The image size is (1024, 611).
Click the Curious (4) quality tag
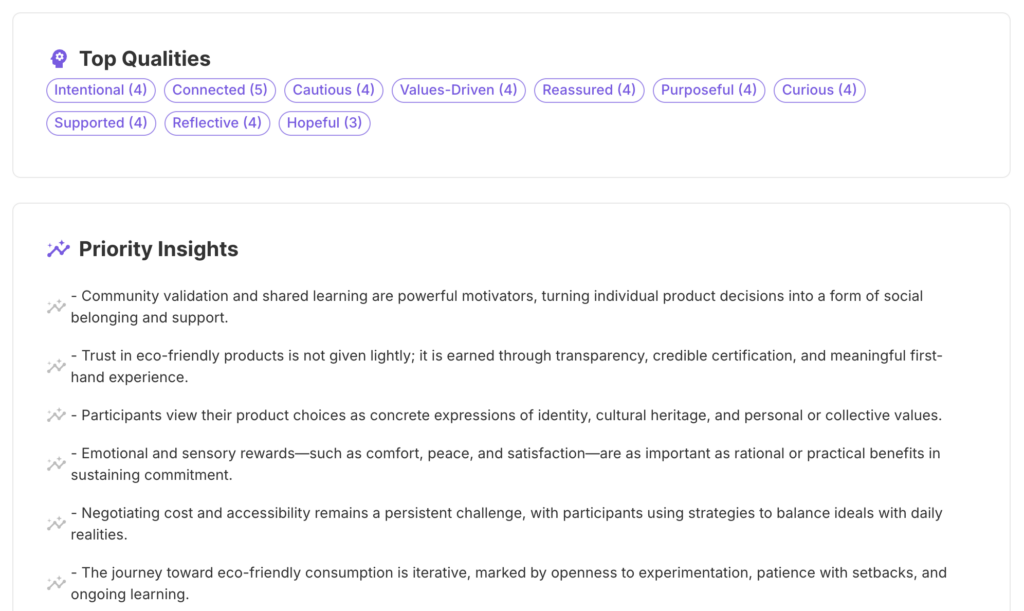coord(819,90)
